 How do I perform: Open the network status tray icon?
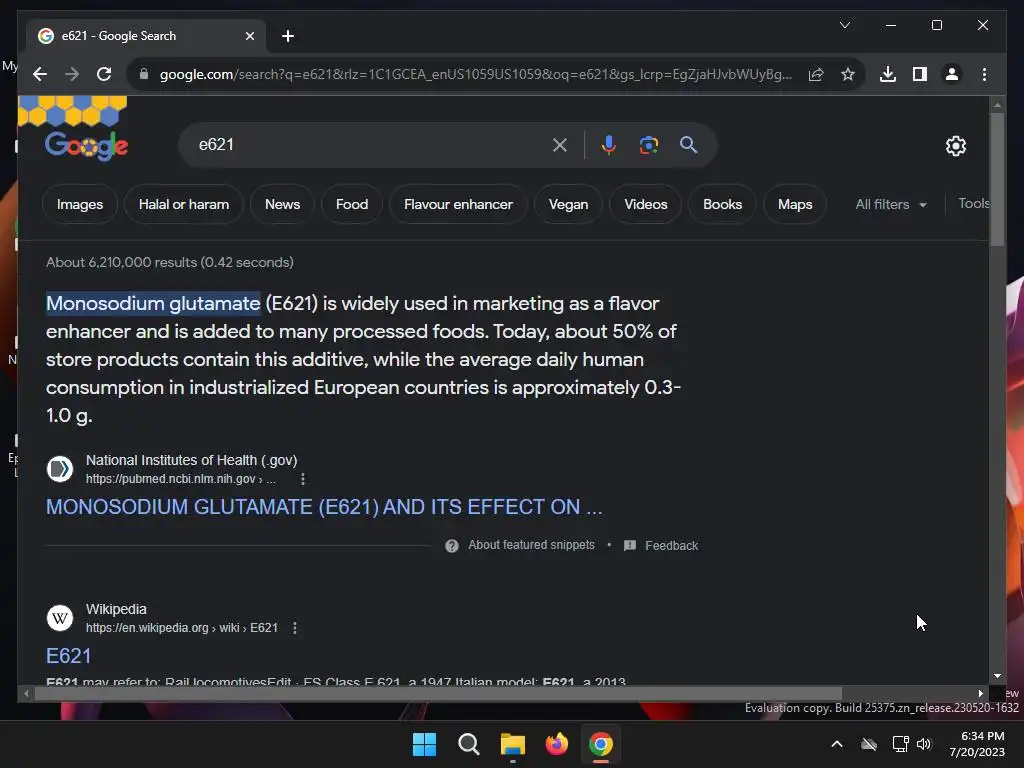tap(901, 744)
